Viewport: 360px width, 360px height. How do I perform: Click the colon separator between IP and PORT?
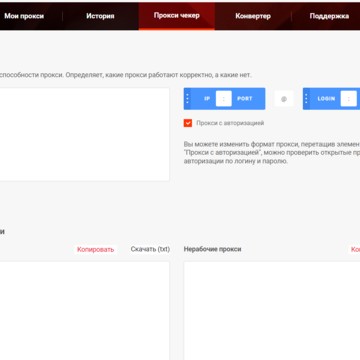pos(224,99)
